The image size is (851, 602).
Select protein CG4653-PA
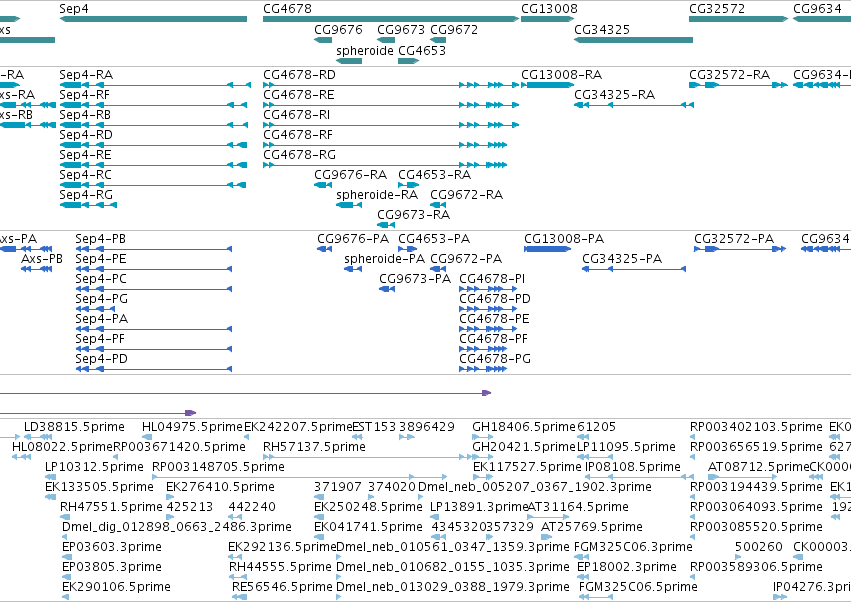tap(434, 239)
